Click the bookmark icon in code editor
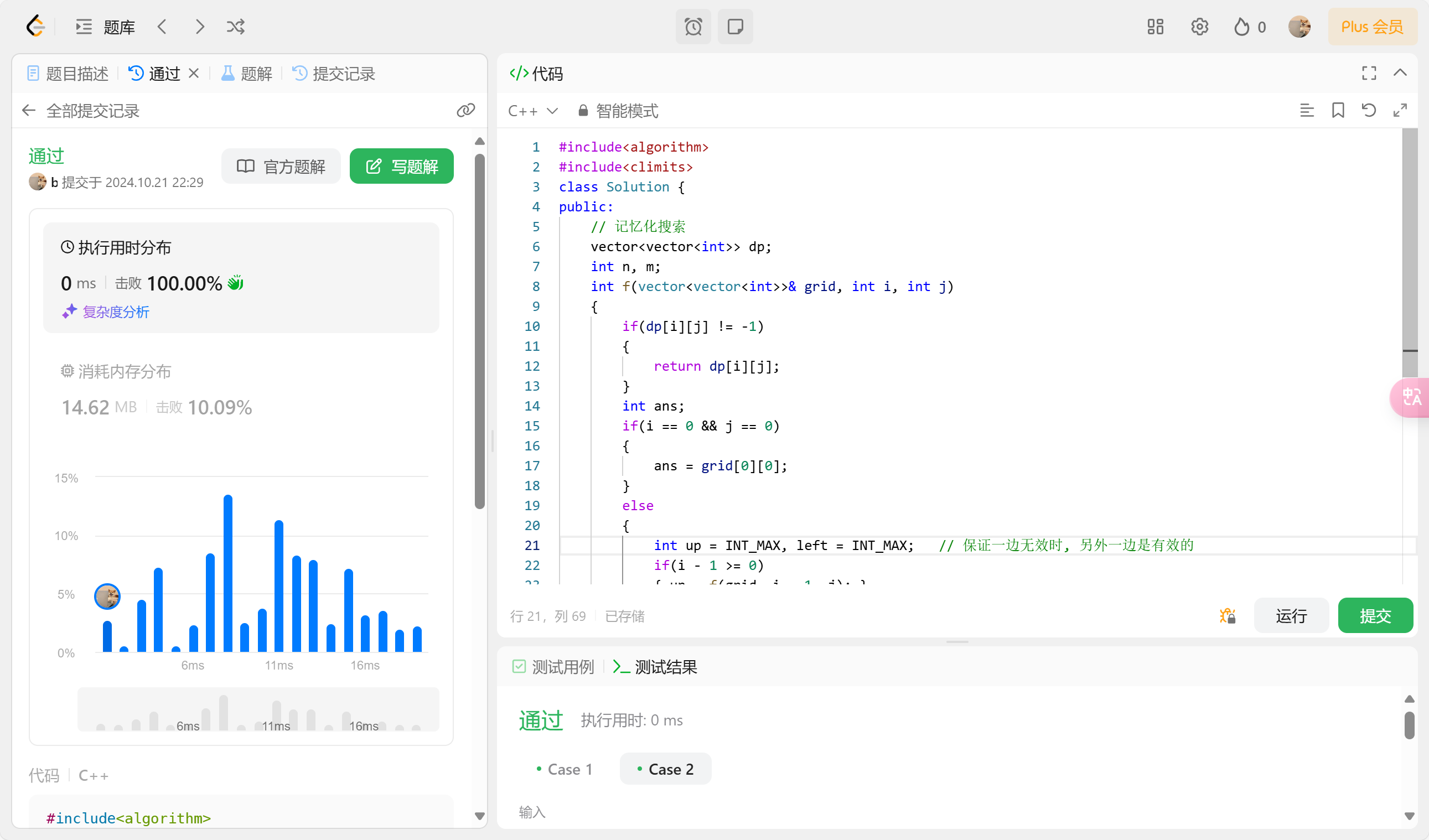1429x840 pixels. coord(1337,110)
